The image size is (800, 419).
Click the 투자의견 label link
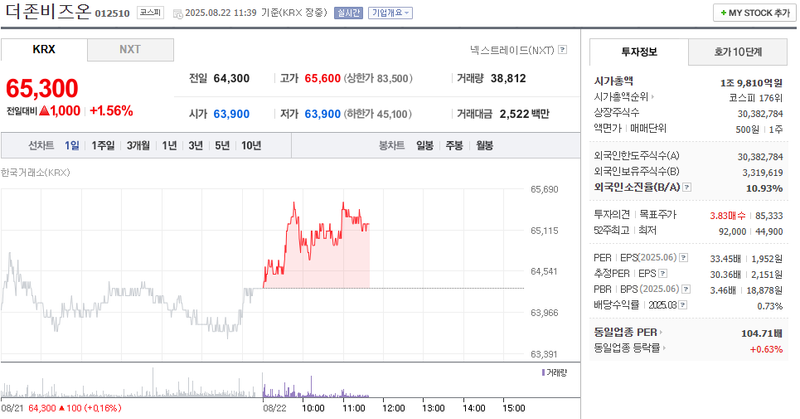point(612,215)
